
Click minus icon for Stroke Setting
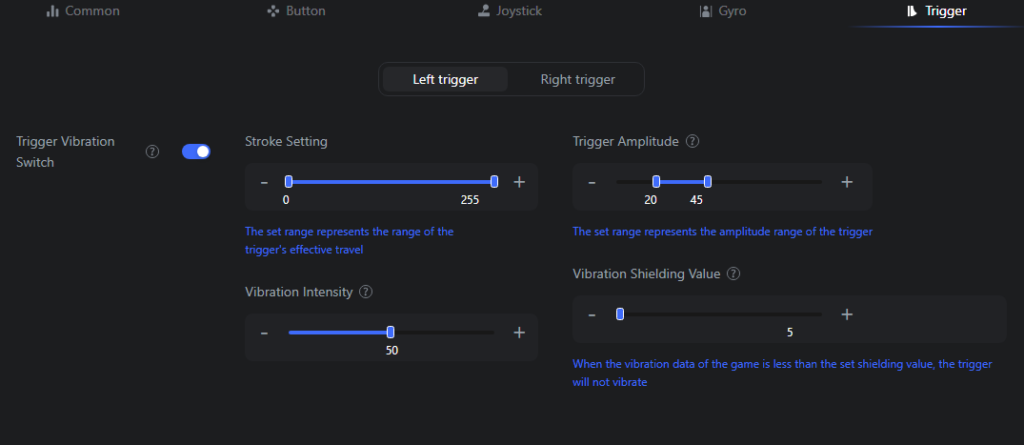tap(264, 182)
